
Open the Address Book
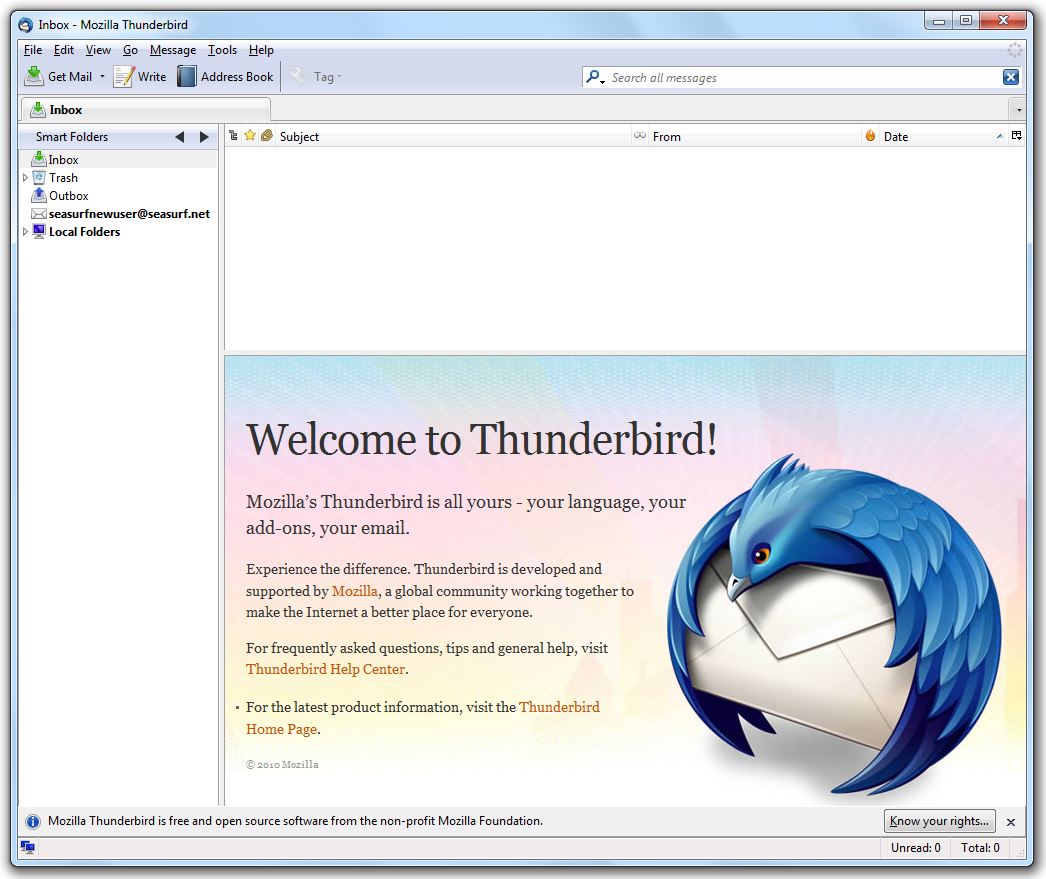(225, 77)
